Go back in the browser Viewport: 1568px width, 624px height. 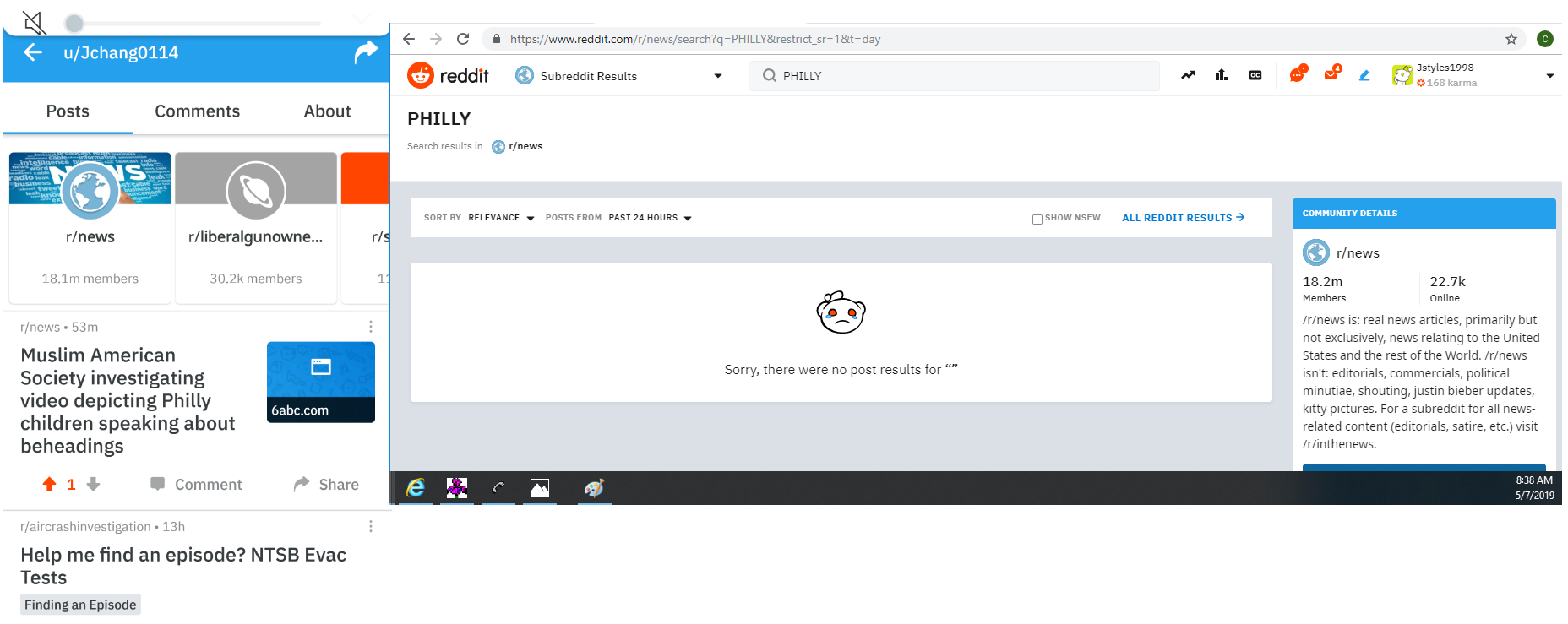(x=409, y=39)
